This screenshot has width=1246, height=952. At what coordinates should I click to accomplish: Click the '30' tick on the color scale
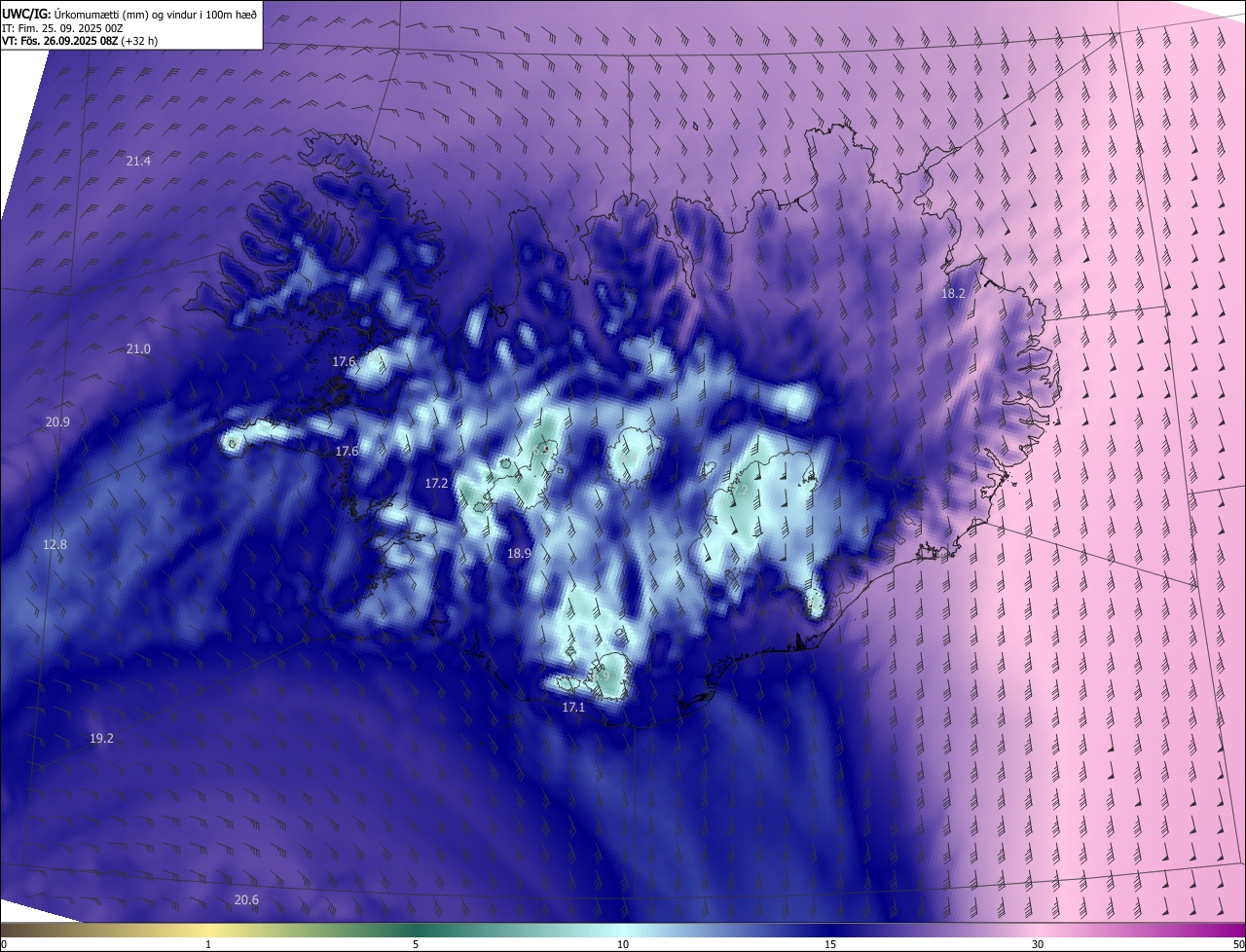click(x=1038, y=944)
